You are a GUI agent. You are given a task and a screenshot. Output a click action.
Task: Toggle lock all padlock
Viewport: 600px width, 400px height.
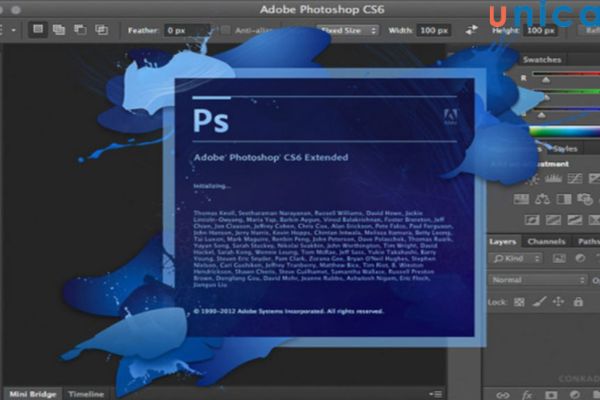click(x=578, y=302)
